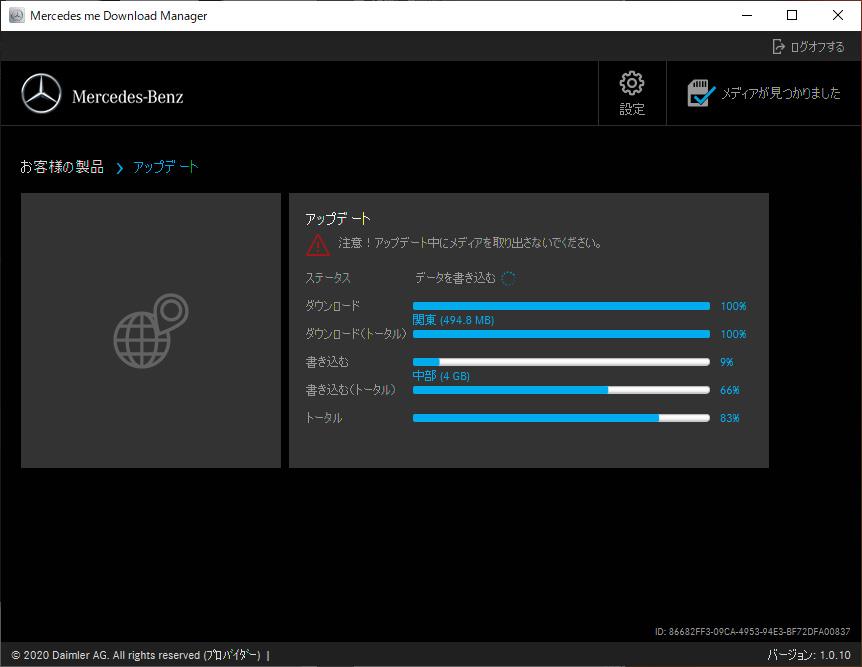This screenshot has height=667, width=862.
Task: Click the 関東 (494.8 MB) label
Action: coord(454,319)
